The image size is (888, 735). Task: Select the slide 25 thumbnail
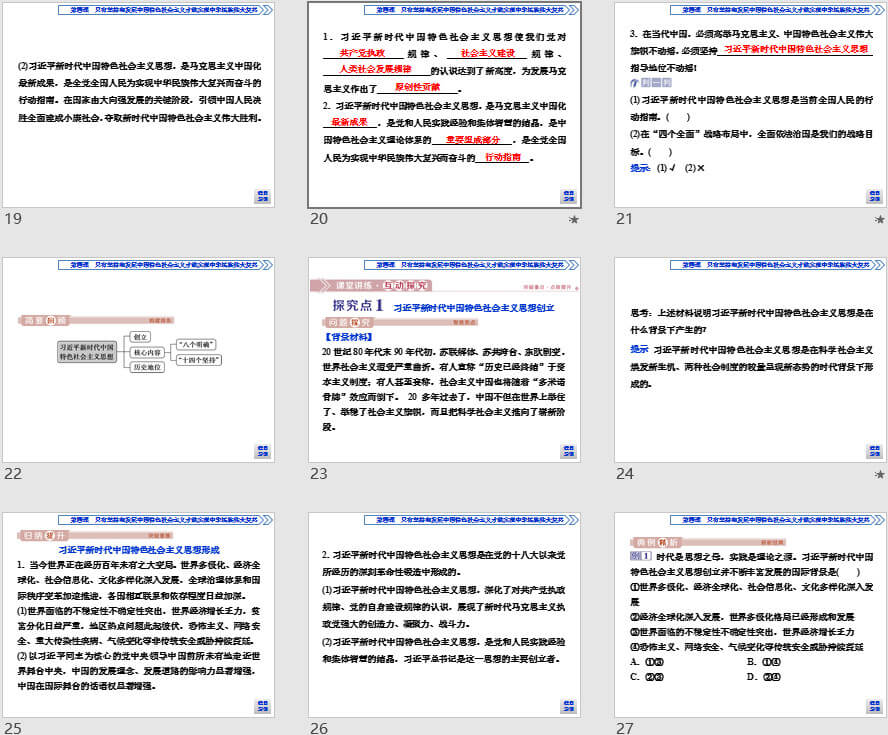[x=139, y=614]
